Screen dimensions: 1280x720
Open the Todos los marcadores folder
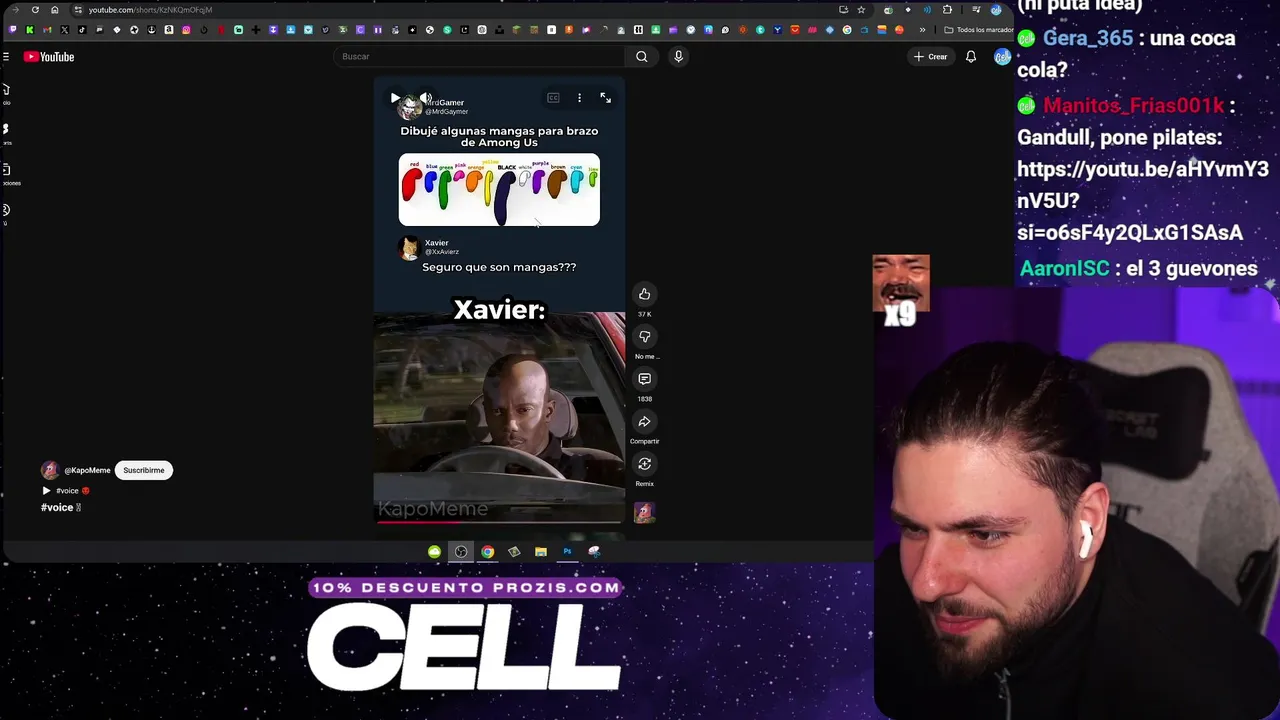point(980,30)
